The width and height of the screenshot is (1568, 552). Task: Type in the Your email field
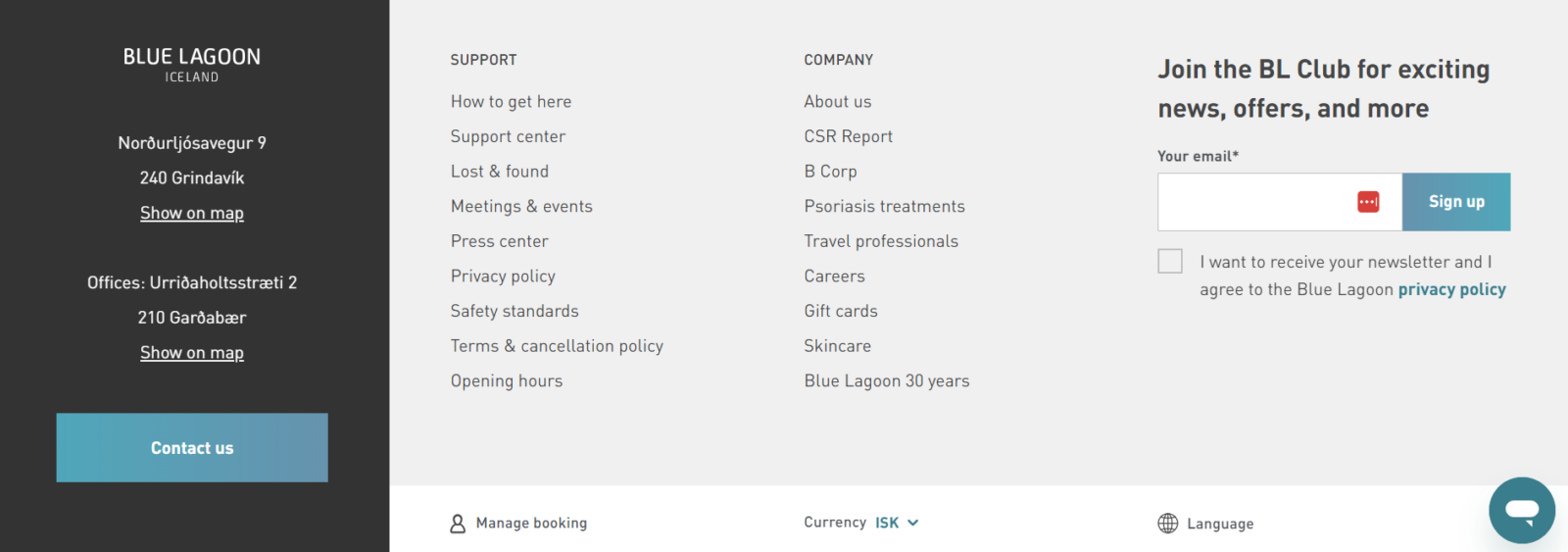click(1254, 202)
